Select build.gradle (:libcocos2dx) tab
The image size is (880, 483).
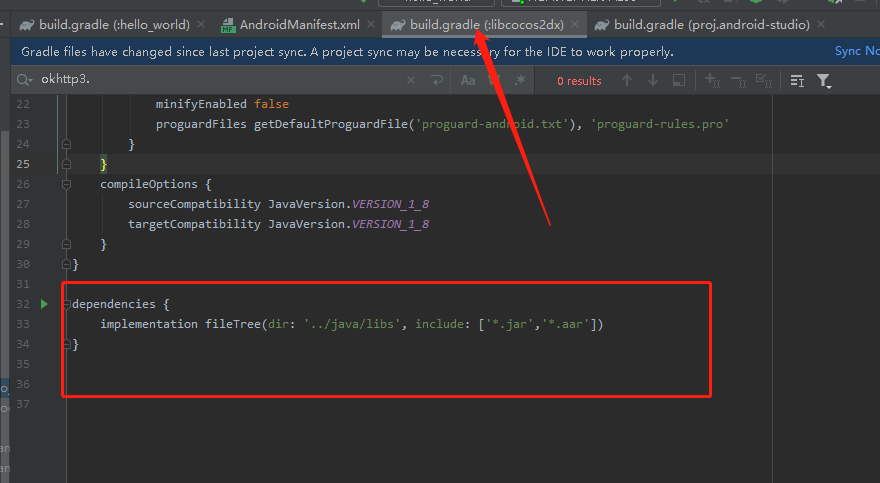coord(486,25)
